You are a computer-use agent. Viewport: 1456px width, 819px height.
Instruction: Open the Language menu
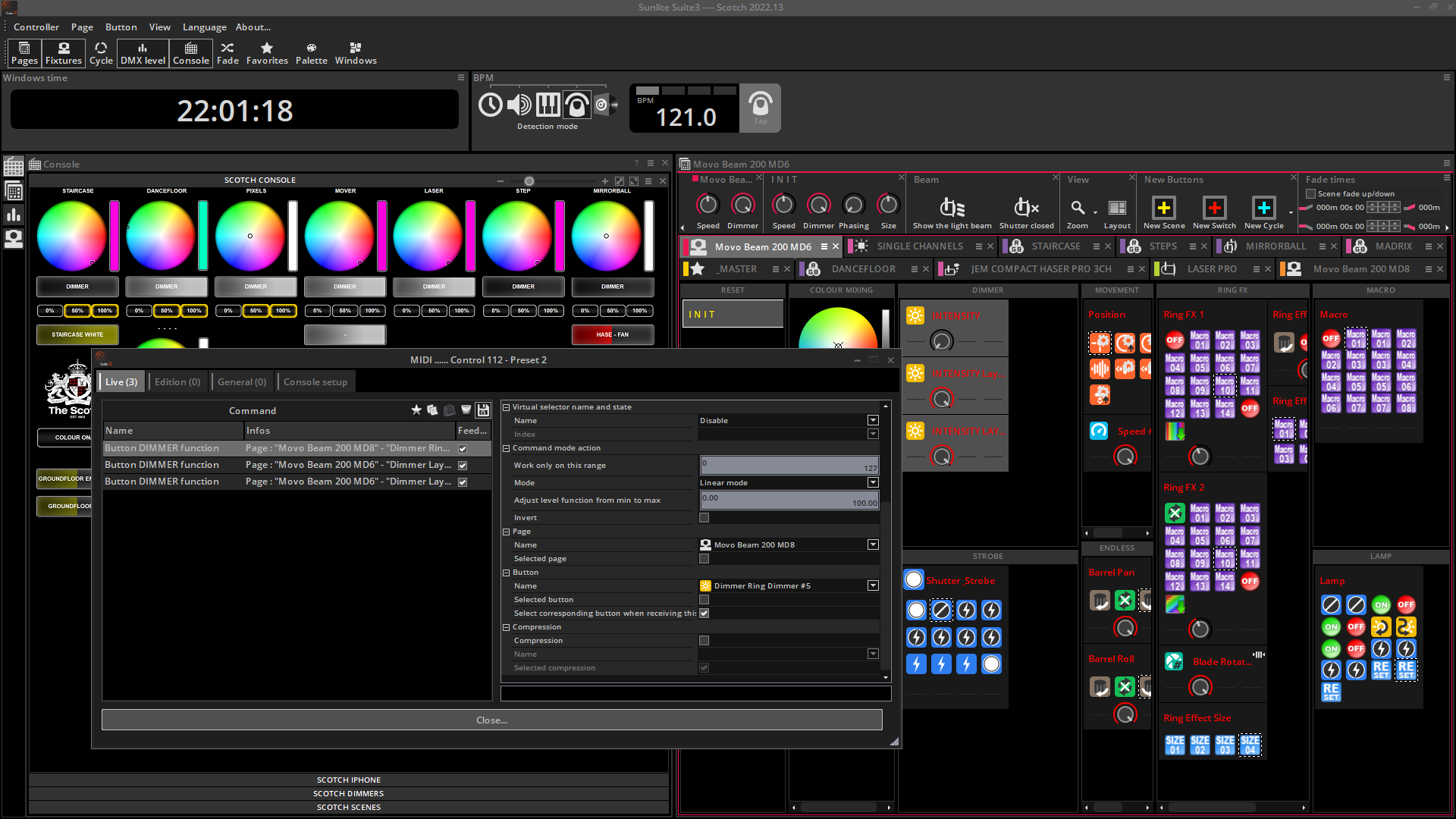(x=205, y=27)
